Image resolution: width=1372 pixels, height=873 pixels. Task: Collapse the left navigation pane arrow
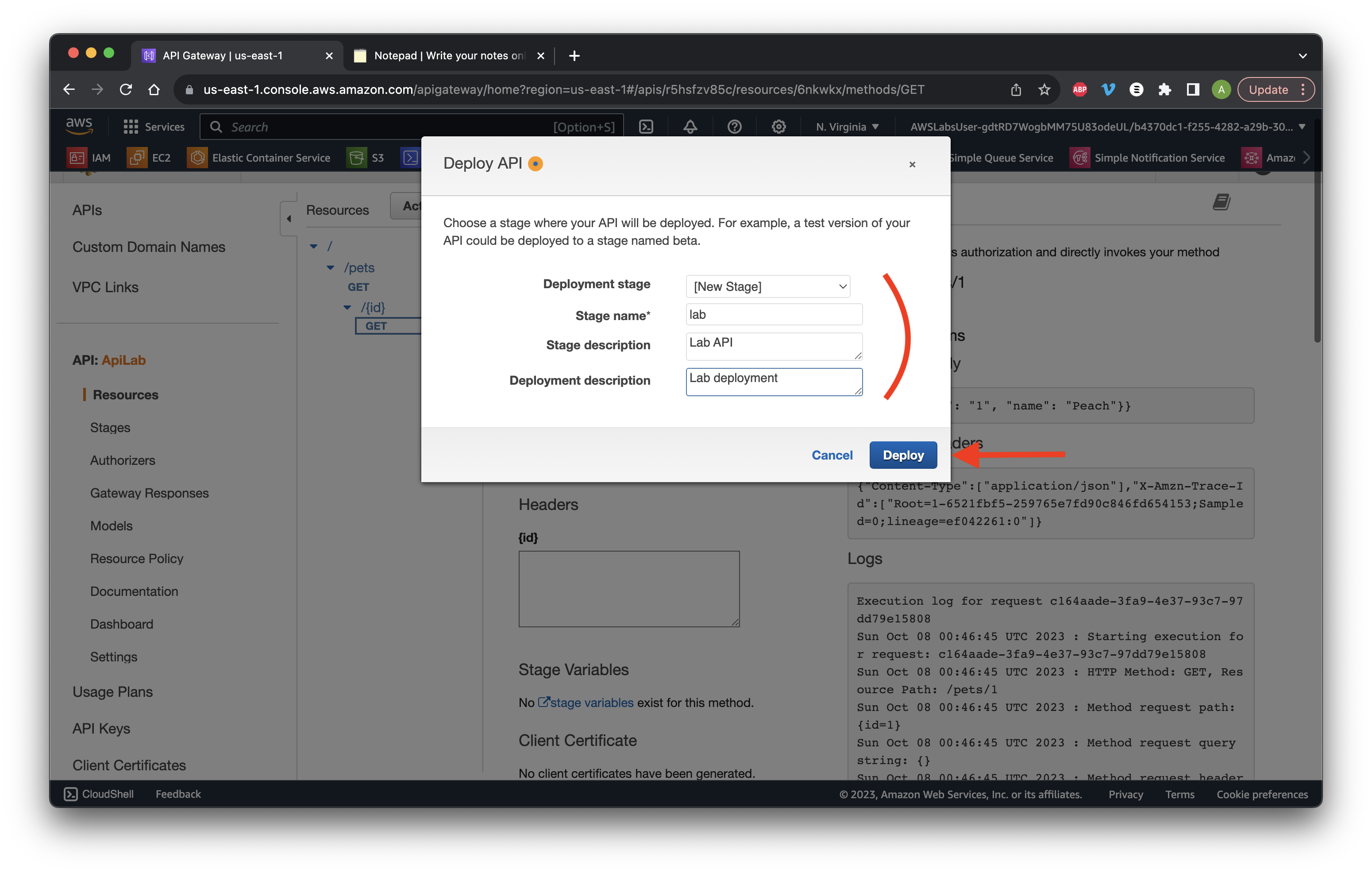(x=289, y=218)
